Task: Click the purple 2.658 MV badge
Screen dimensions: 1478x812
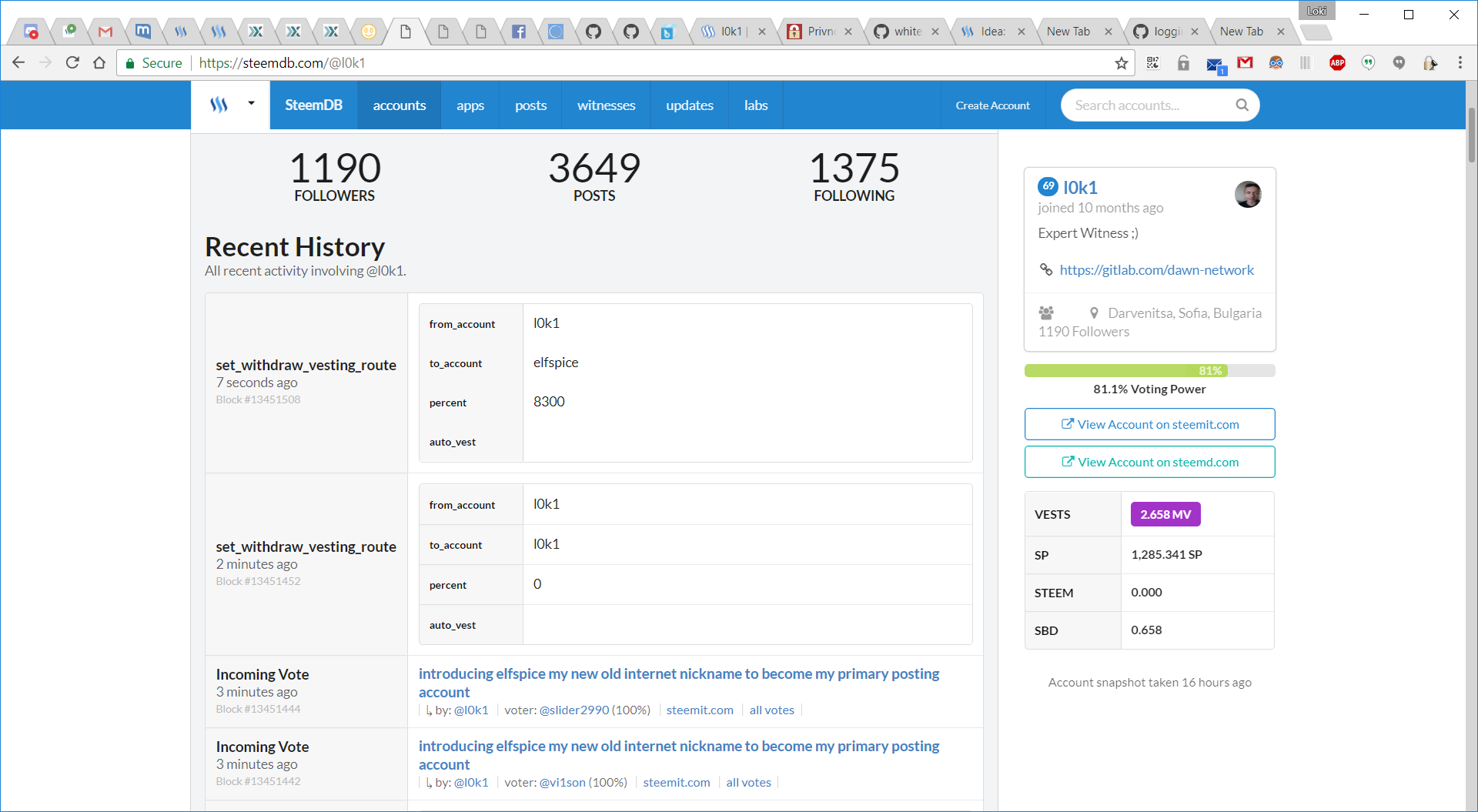Action: [1165, 514]
